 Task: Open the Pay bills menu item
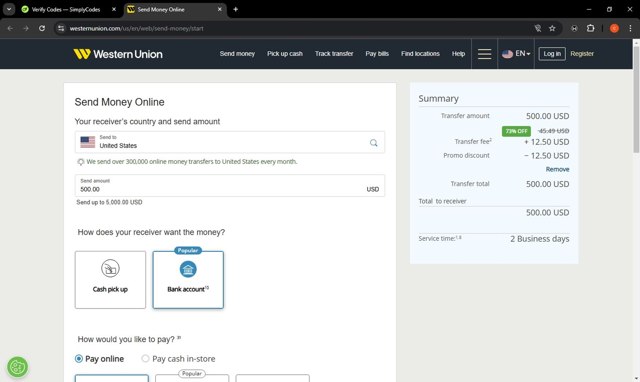point(377,53)
